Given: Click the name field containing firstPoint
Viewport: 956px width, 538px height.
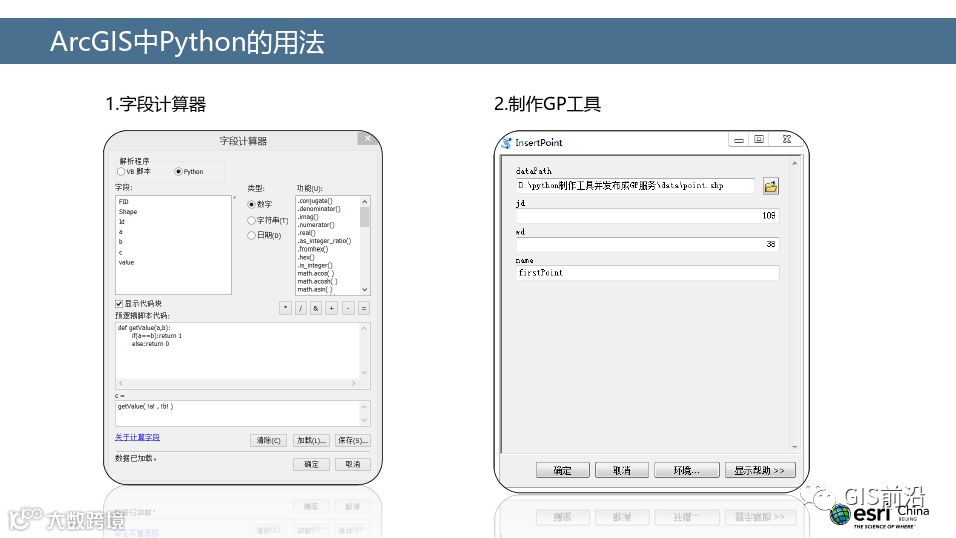Looking at the screenshot, I should (647, 273).
